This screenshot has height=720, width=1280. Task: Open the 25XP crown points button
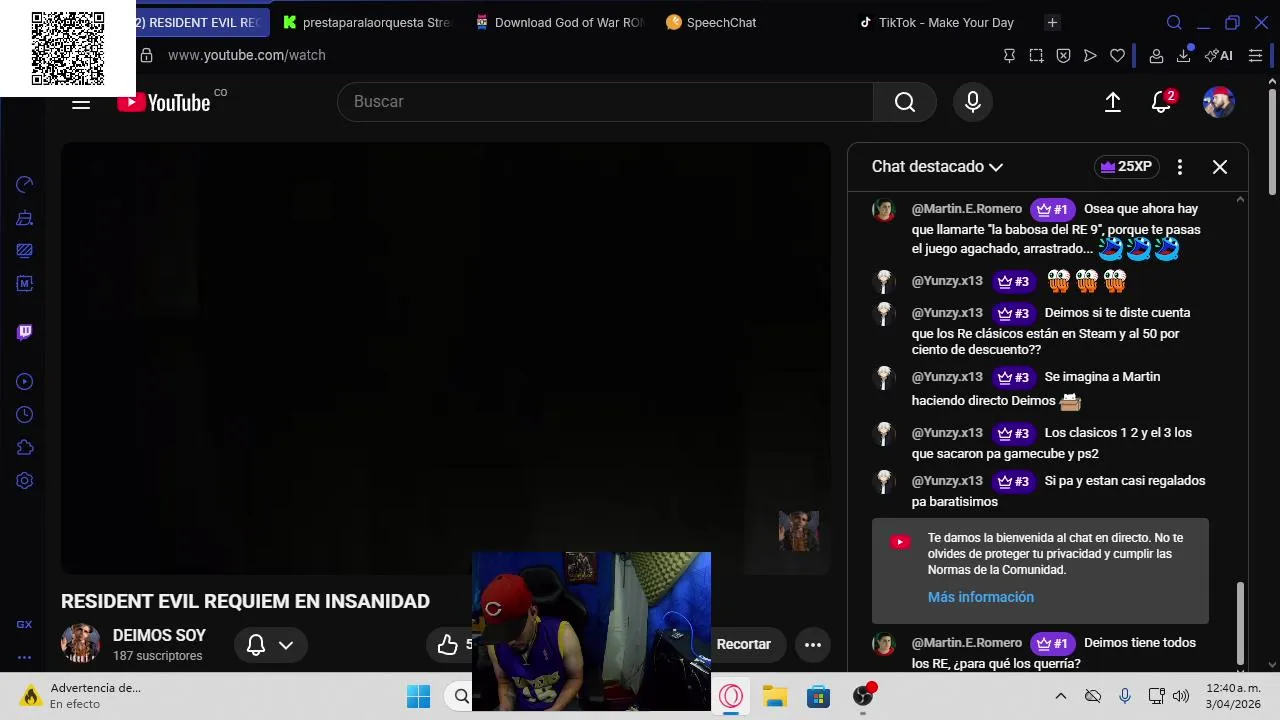point(1126,167)
